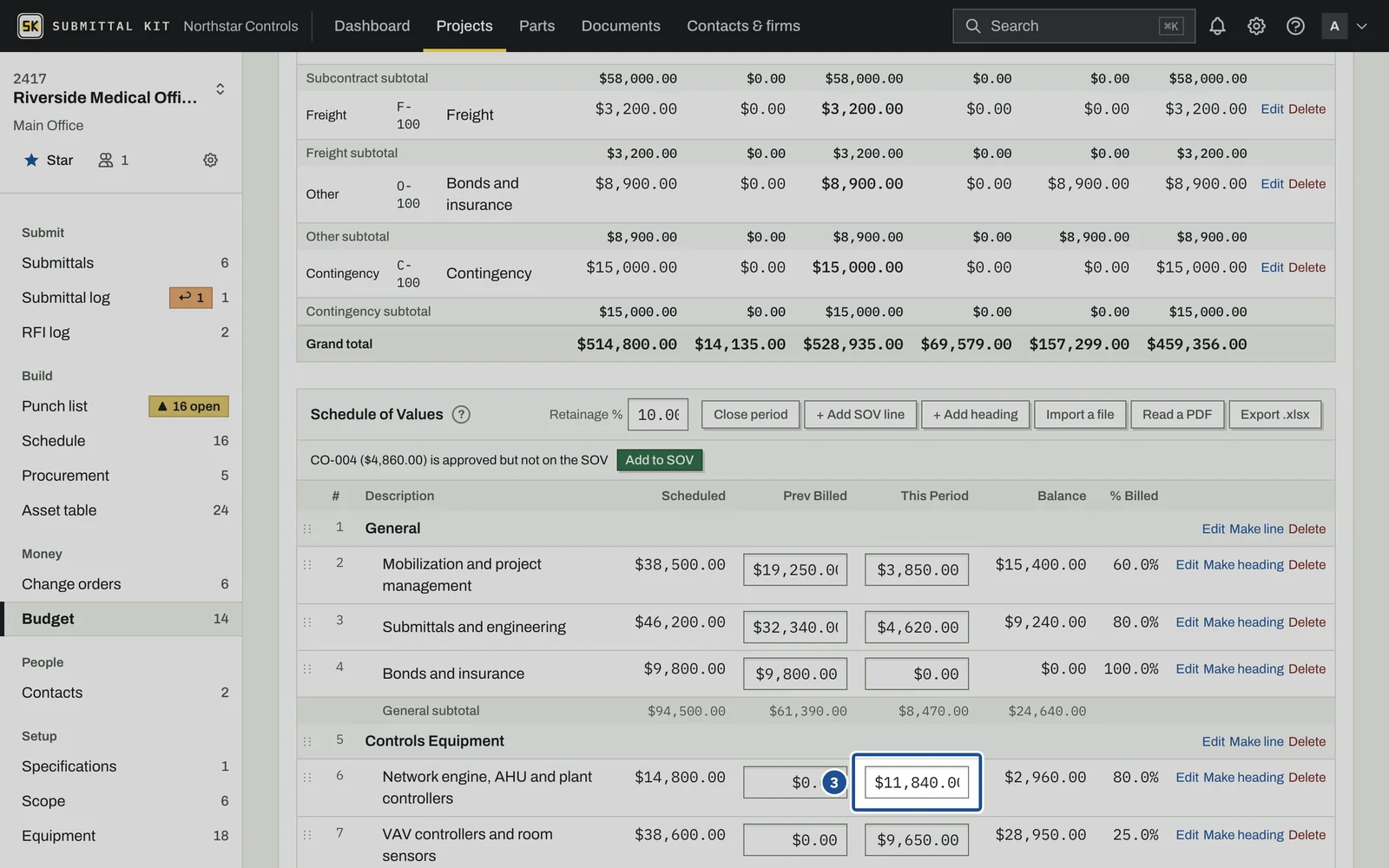Click the search magnifier icon
This screenshot has width=1389, height=868.
coord(973,26)
